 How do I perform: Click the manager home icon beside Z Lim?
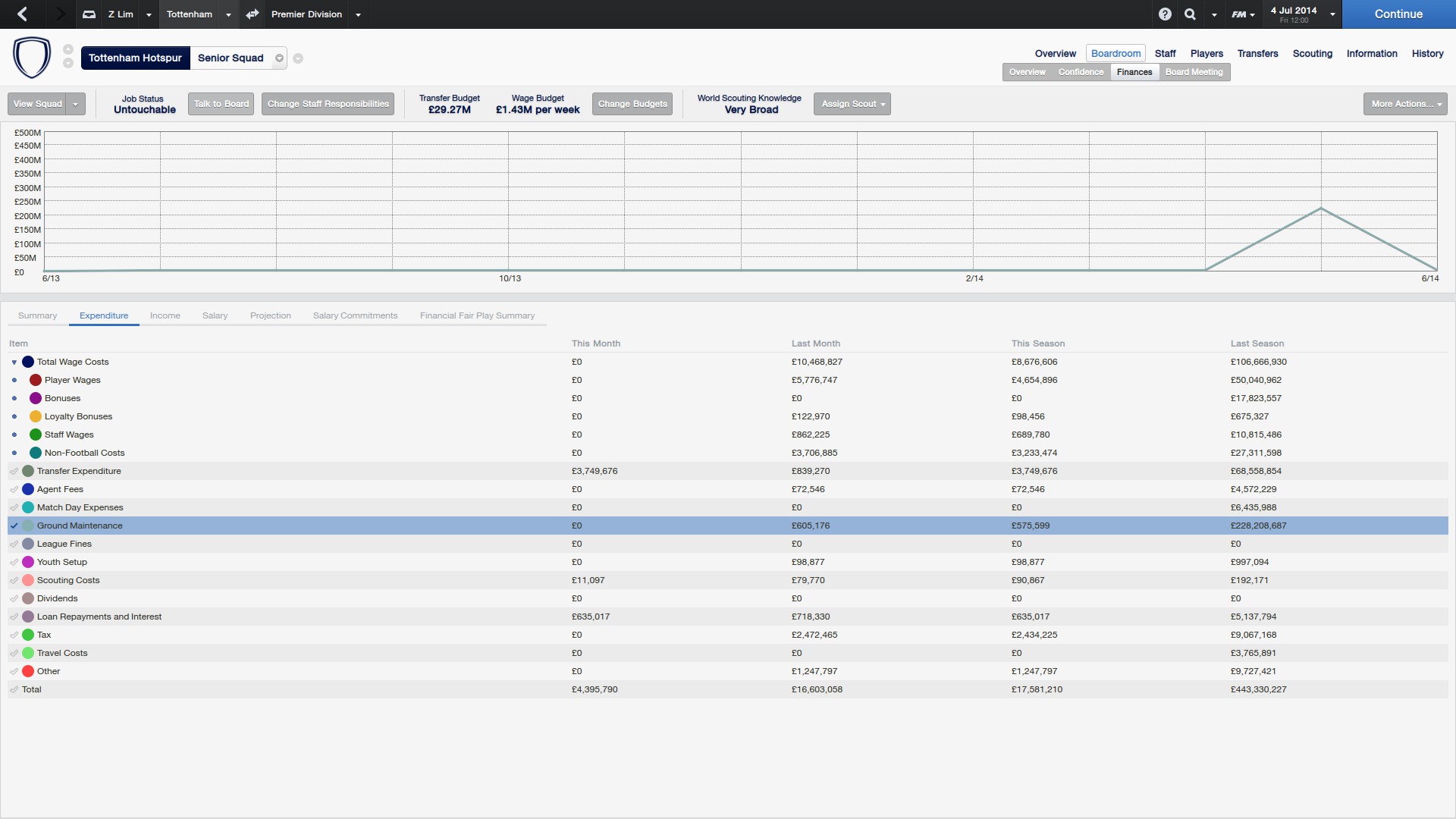(x=89, y=14)
